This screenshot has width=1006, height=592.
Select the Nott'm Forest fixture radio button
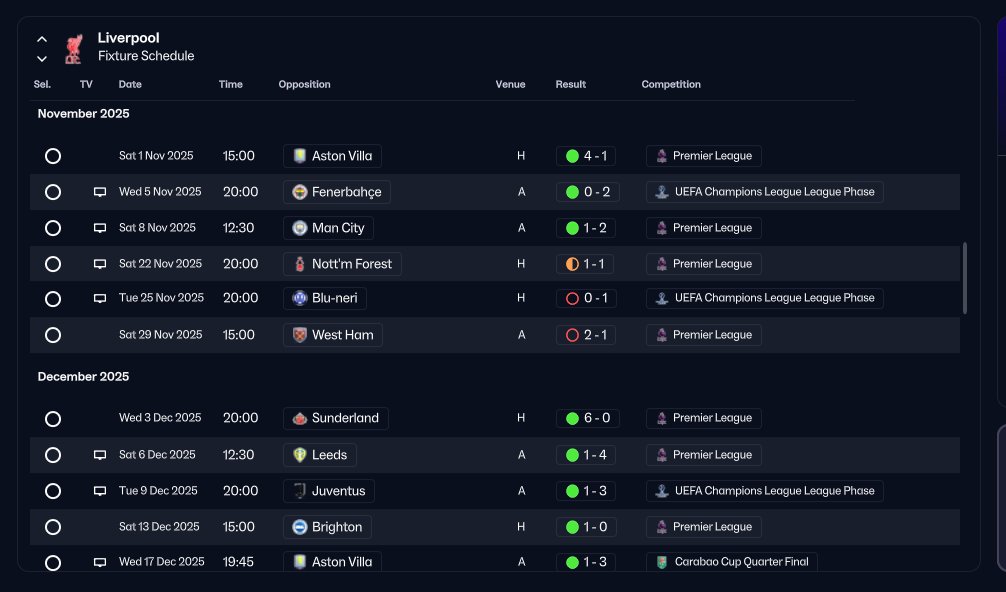click(x=53, y=264)
